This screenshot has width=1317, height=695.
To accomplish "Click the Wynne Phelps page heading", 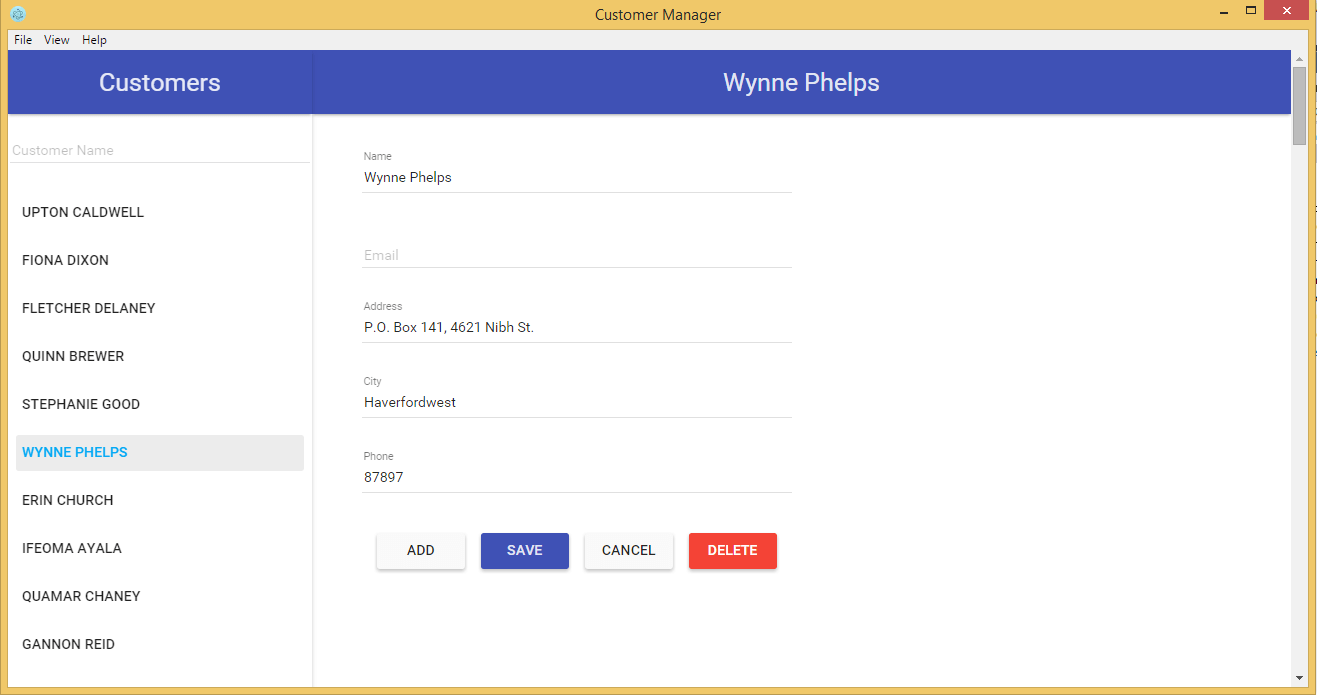I will (801, 82).
